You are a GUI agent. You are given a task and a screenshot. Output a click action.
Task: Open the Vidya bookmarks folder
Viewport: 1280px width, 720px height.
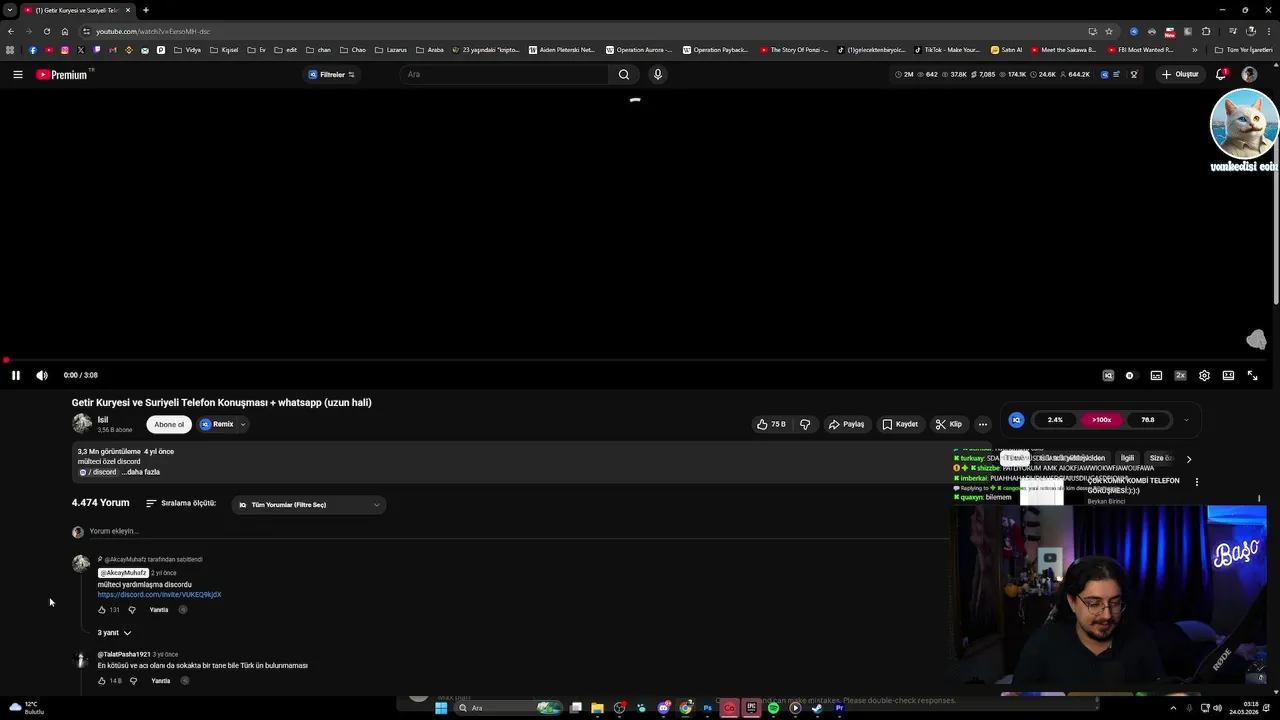188,50
